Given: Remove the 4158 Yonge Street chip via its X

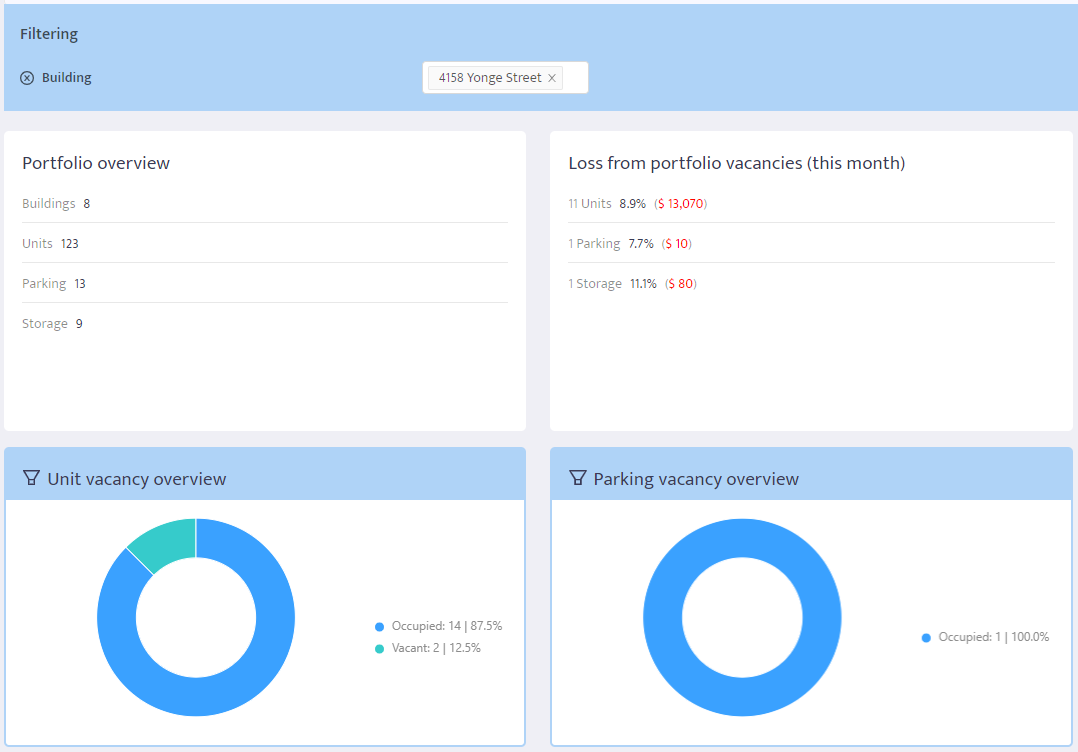Looking at the screenshot, I should point(551,77).
